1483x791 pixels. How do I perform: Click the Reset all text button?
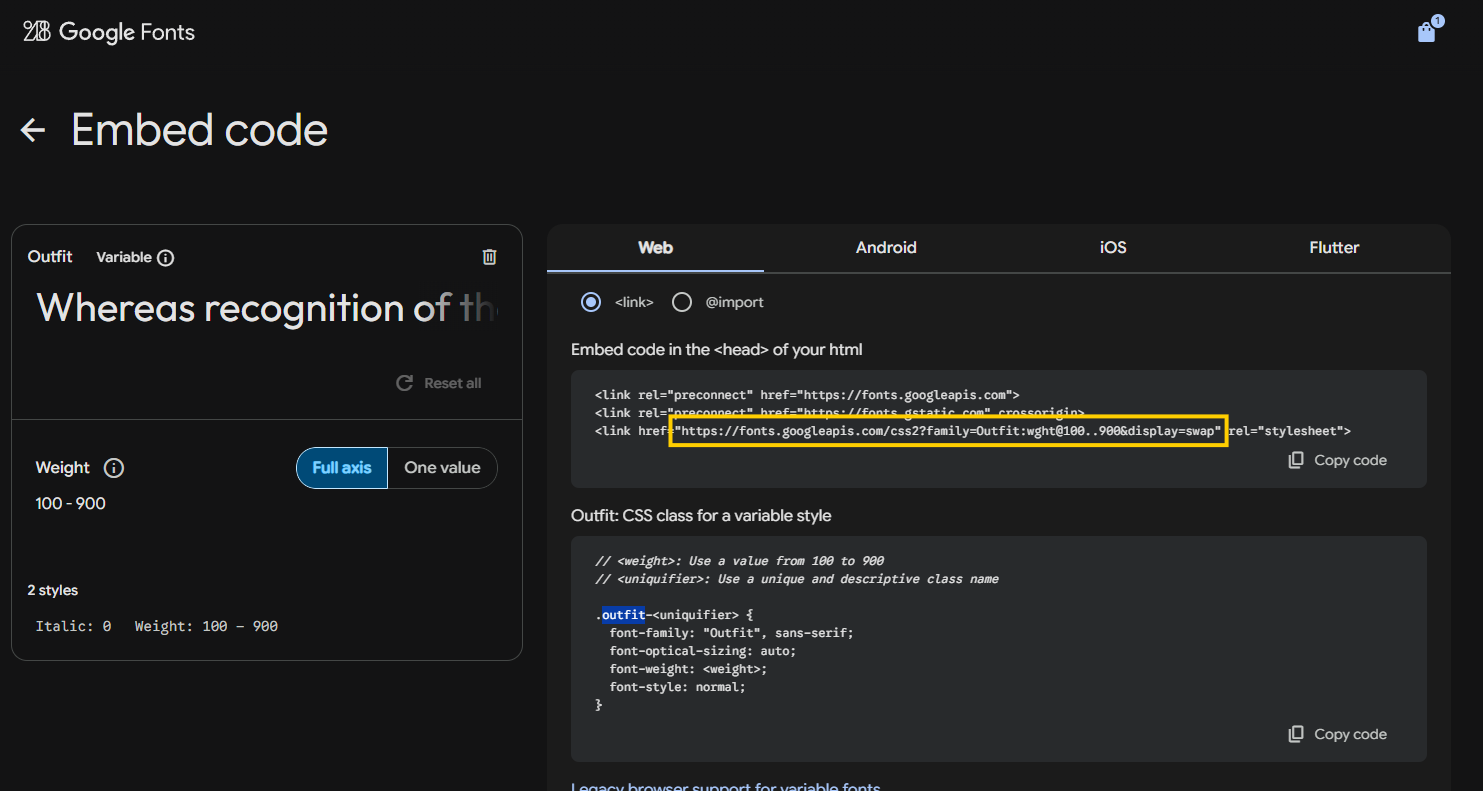452,383
